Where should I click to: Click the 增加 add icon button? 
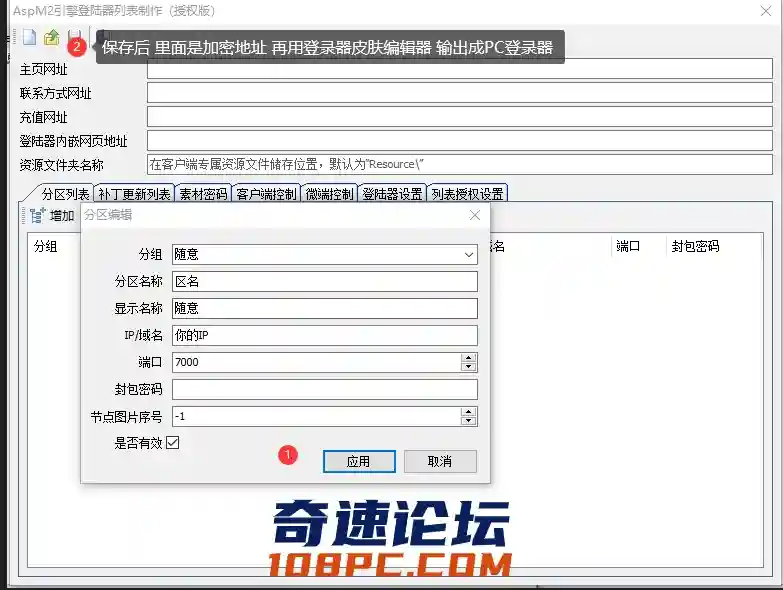click(52, 216)
